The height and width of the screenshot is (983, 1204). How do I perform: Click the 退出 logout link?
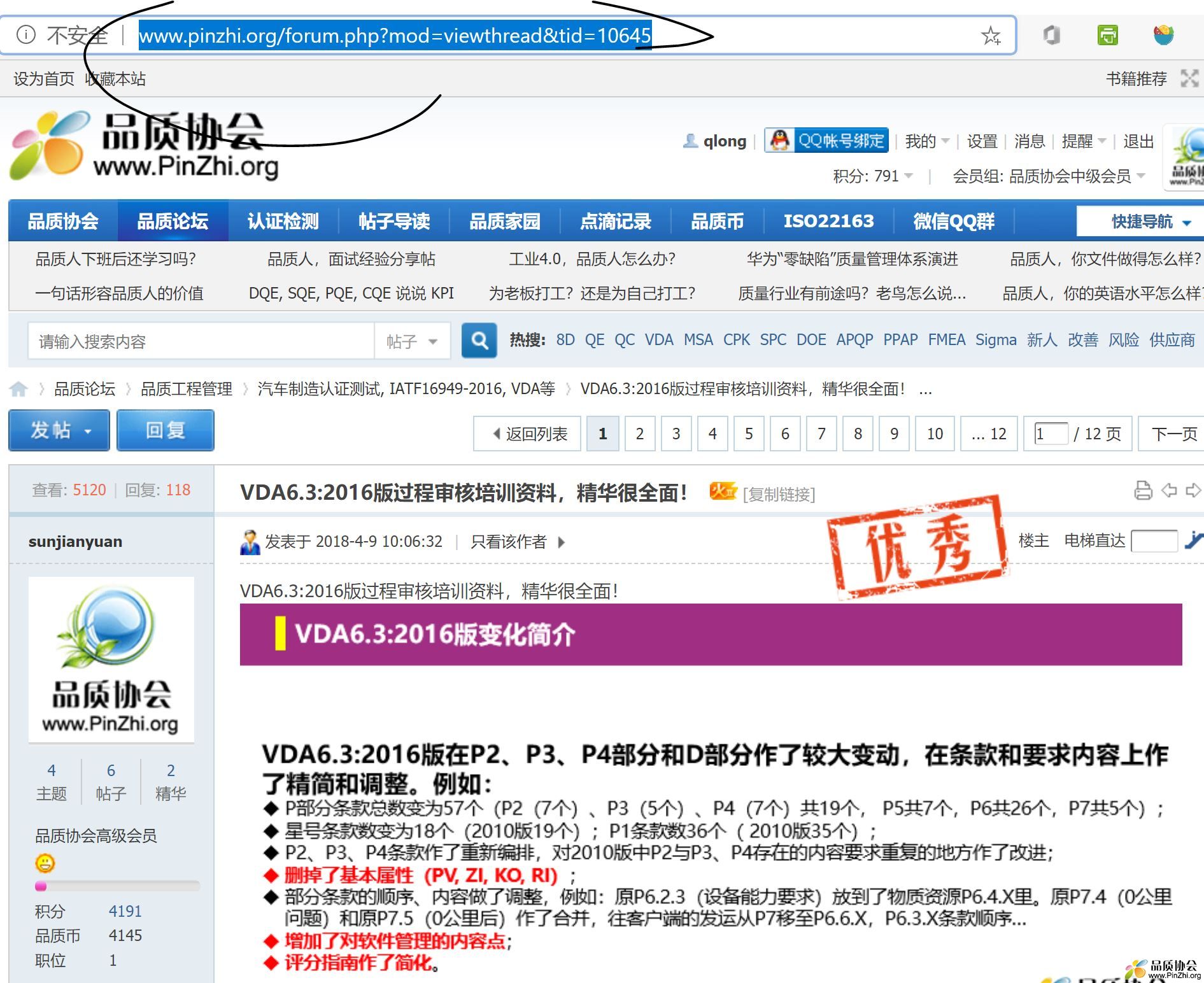click(1138, 141)
